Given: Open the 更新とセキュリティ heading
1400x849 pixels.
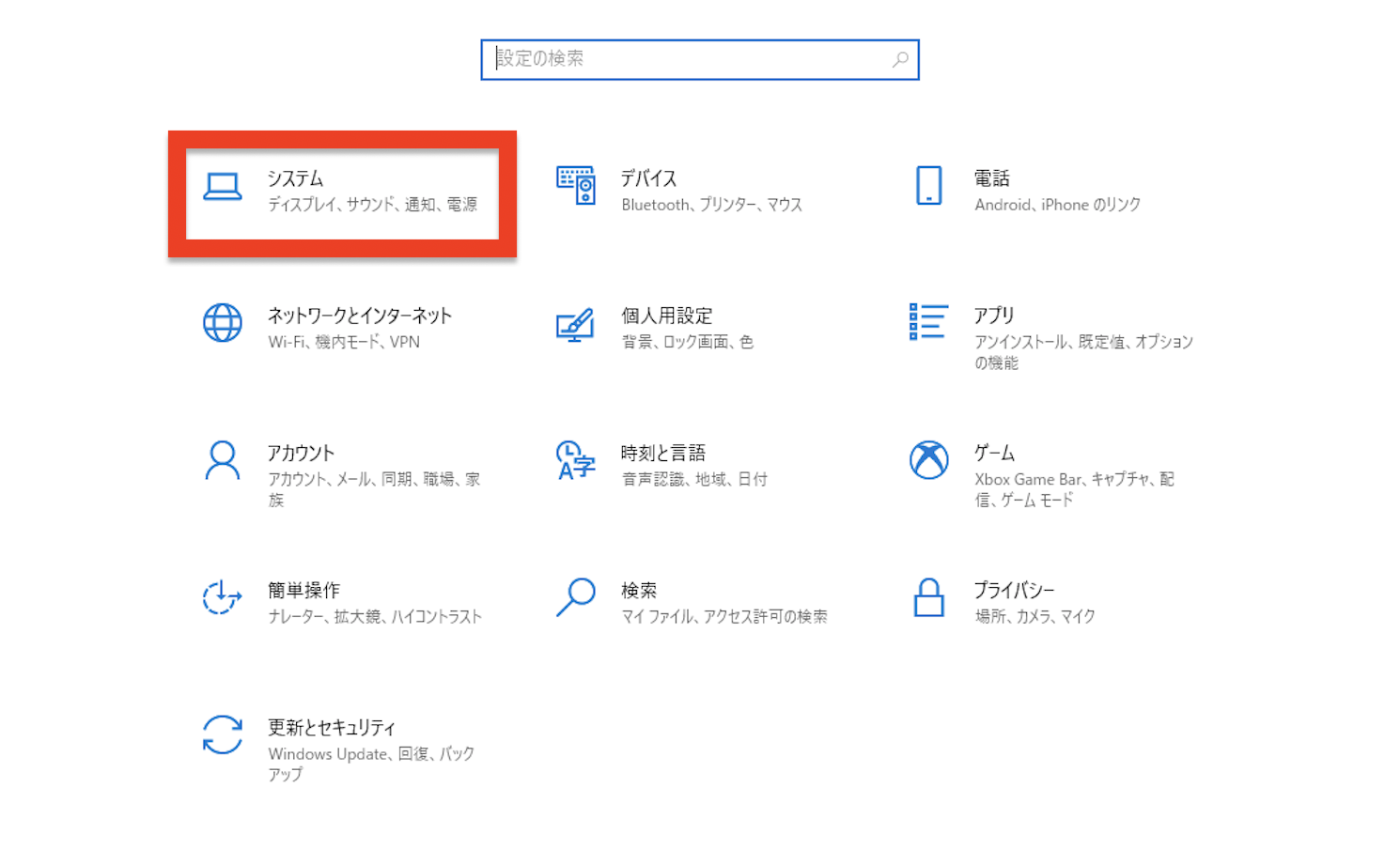Looking at the screenshot, I should pyautogui.click(x=332, y=727).
